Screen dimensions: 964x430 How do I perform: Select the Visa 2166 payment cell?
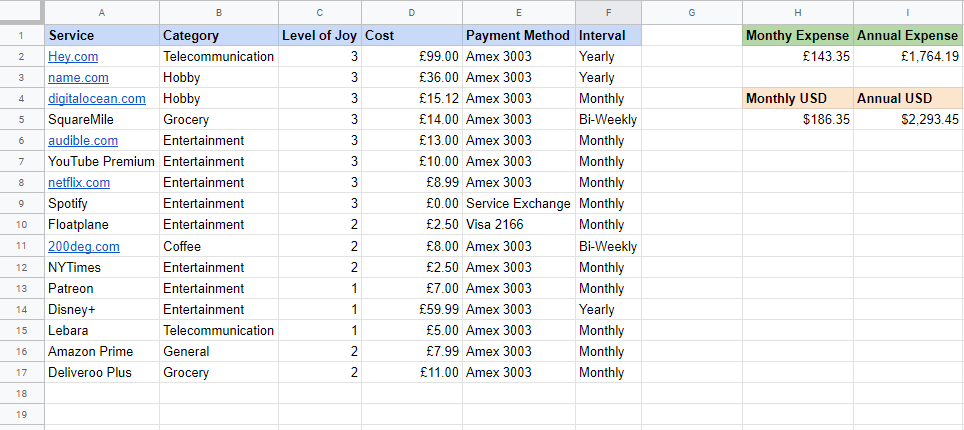(x=519, y=225)
